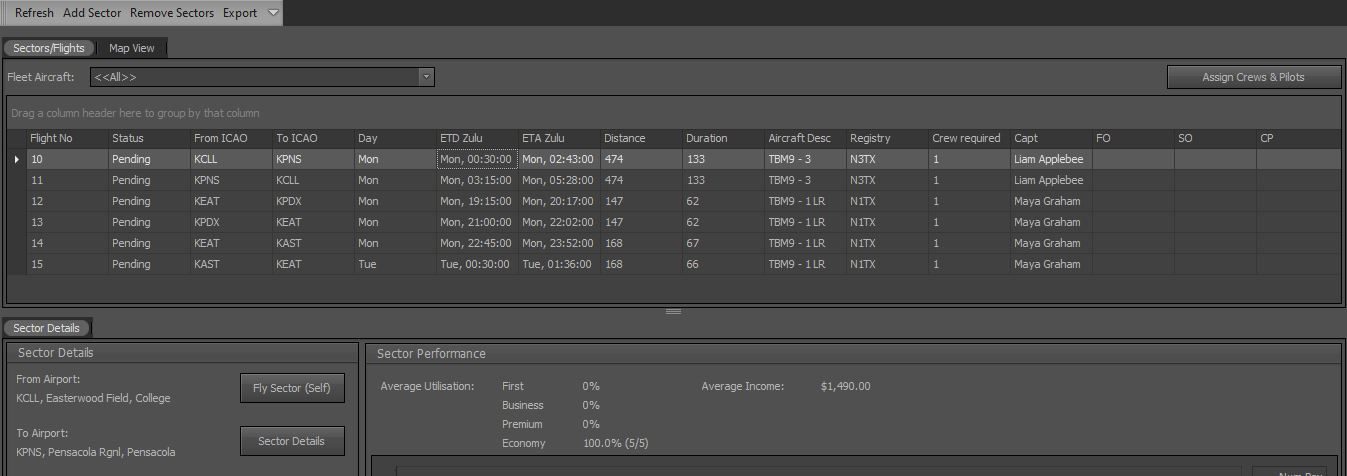Click the empty FO cell of flight 10

tap(1133, 159)
